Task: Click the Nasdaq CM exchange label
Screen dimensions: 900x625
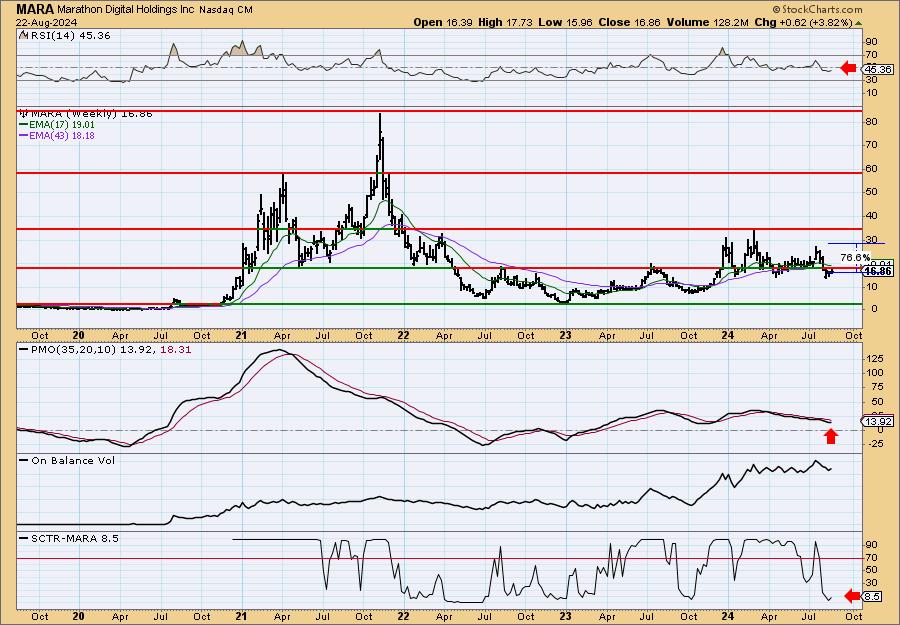Action: click(226, 10)
